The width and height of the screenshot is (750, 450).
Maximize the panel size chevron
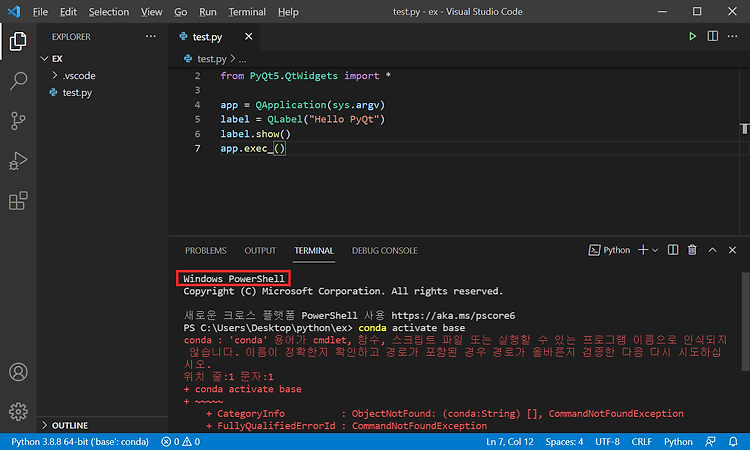[713, 250]
